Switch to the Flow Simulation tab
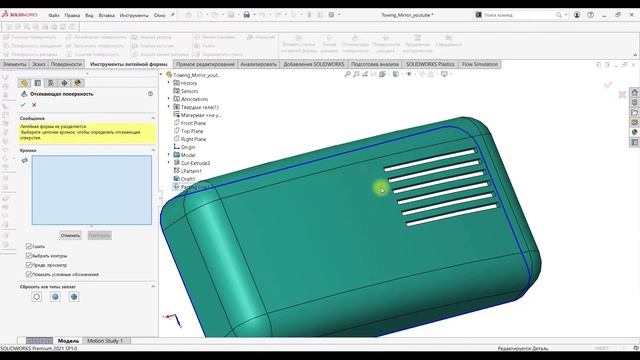640x360 pixels. (480, 64)
